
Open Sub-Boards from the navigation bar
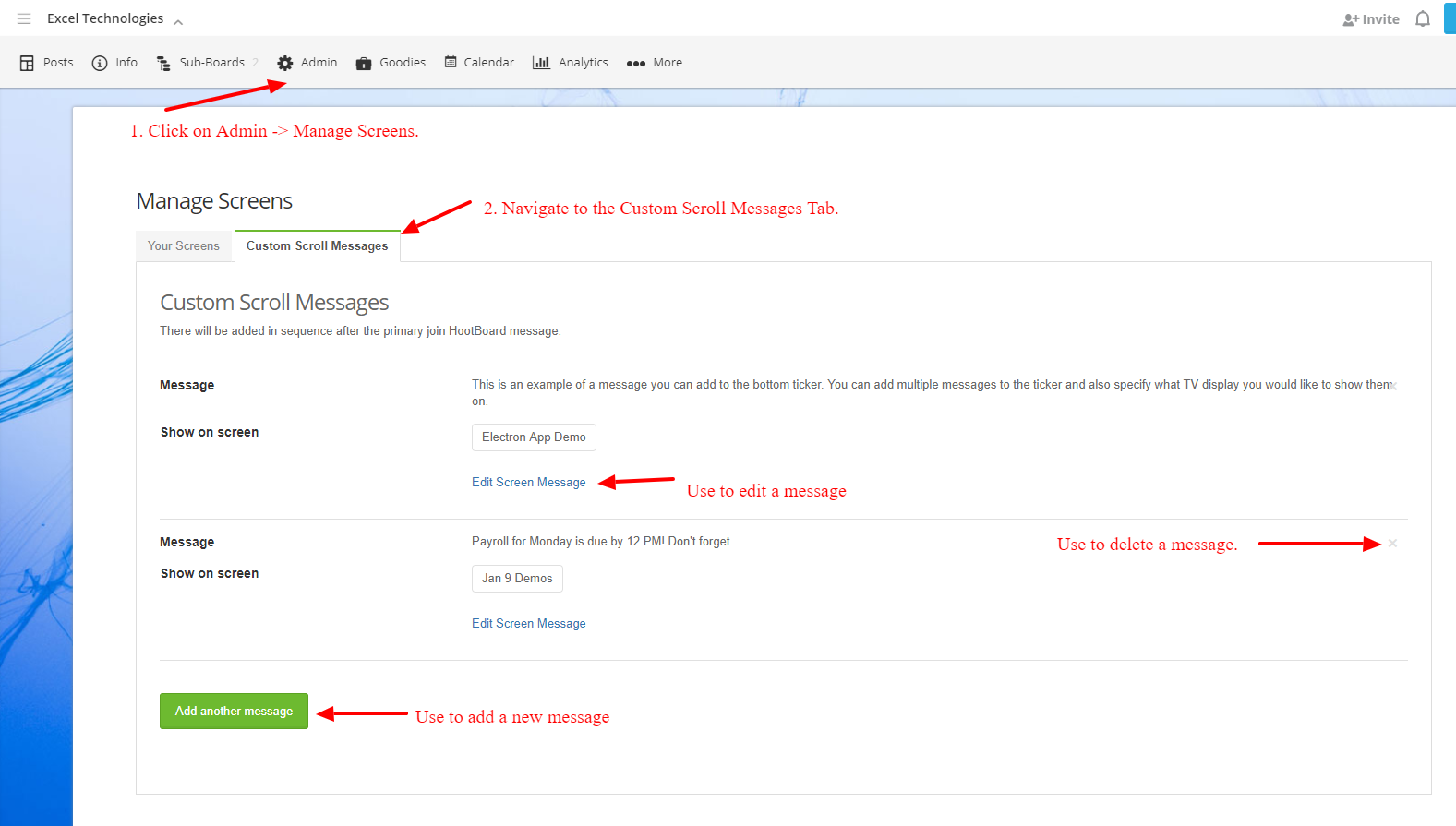[211, 63]
